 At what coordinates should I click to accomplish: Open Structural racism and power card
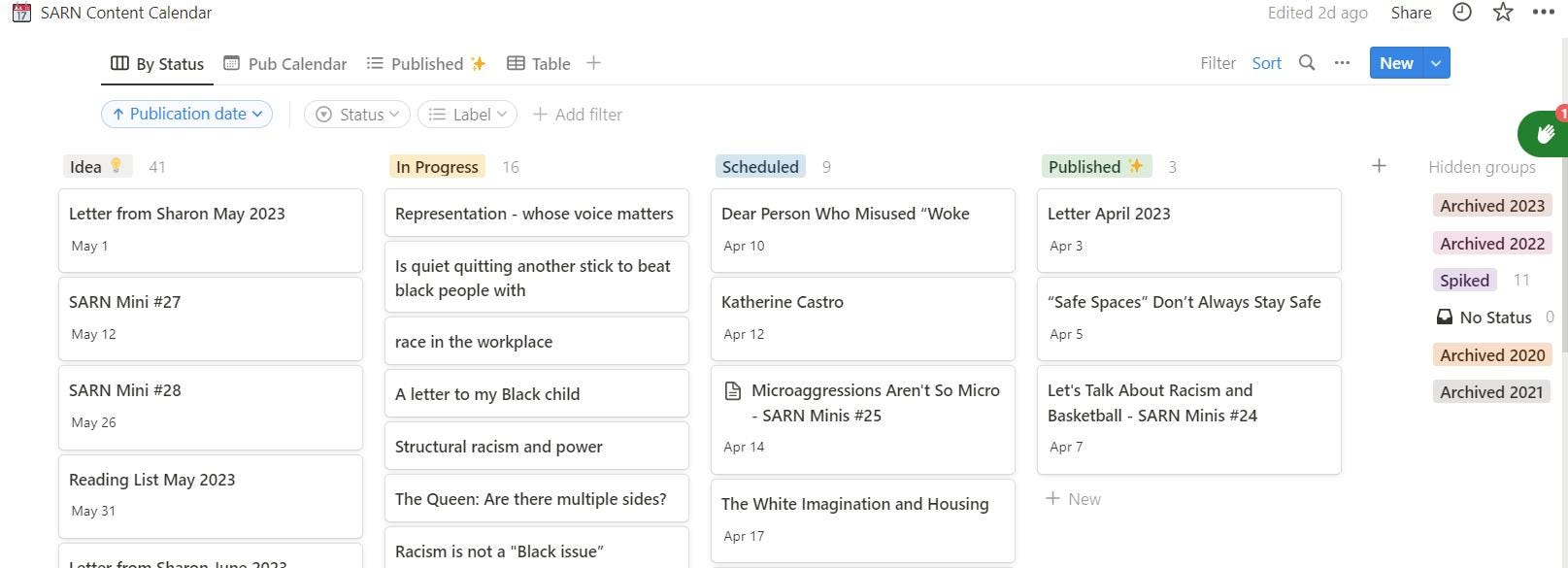coord(537,447)
